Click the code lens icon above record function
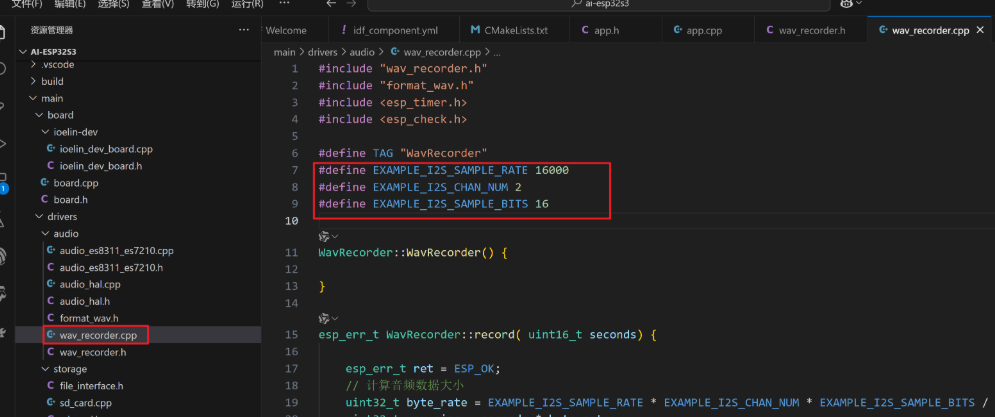 coord(324,318)
